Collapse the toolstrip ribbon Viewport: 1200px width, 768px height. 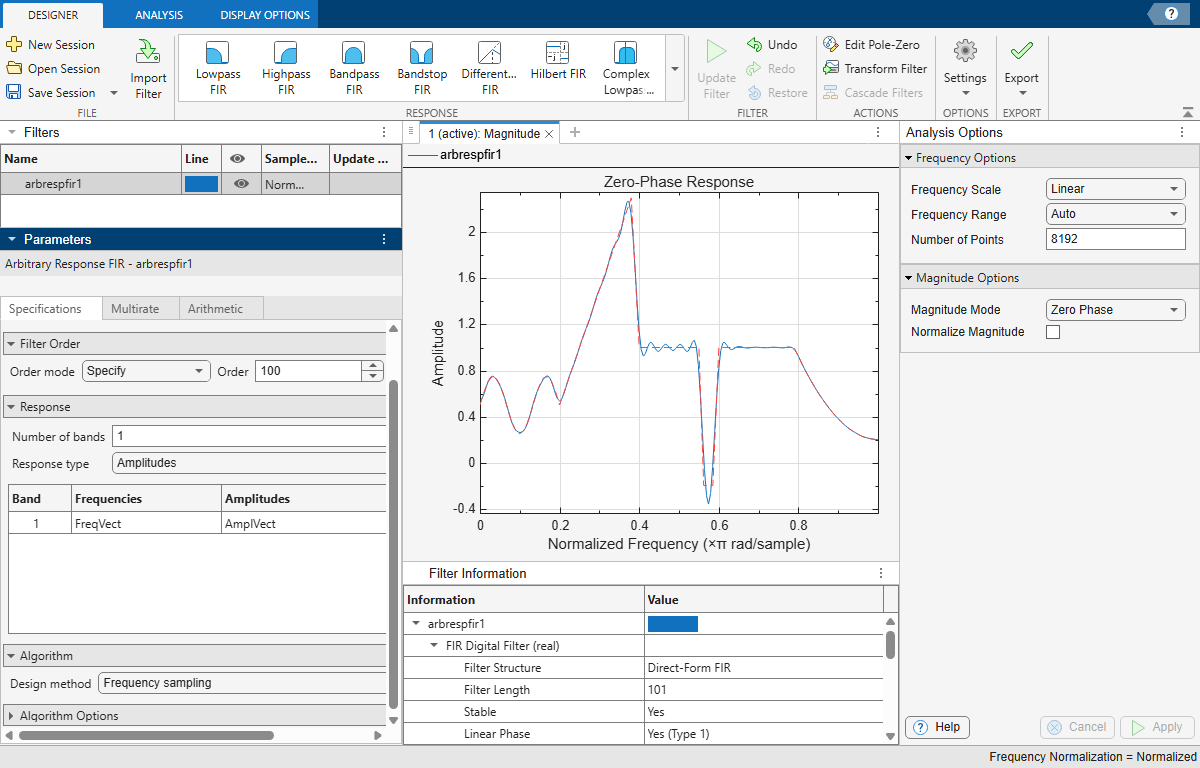(1187, 113)
